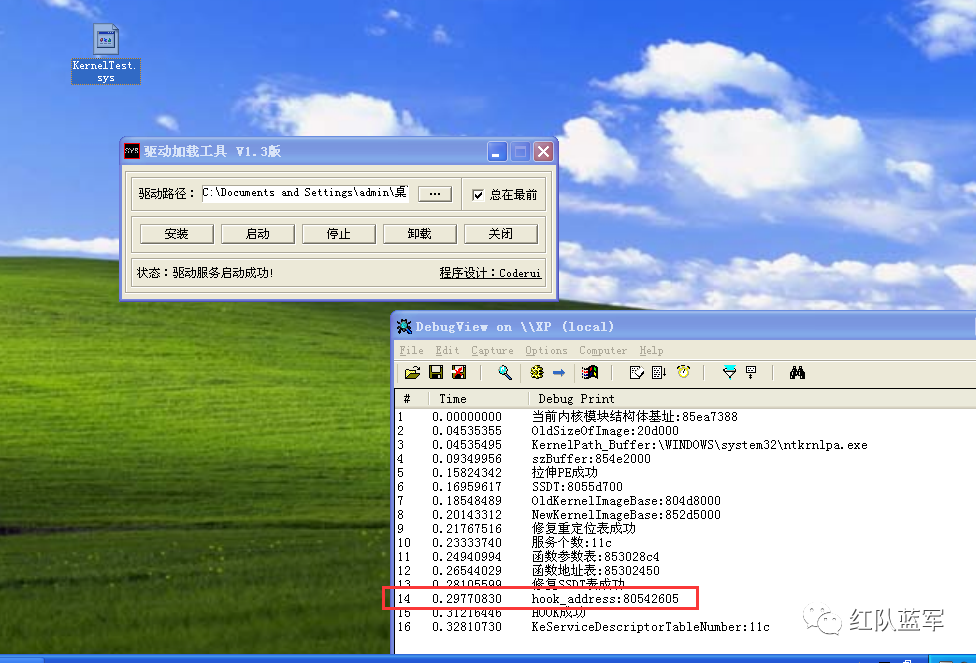Click the 安装 install button
This screenshot has width=976, height=663.
pyautogui.click(x=177, y=233)
